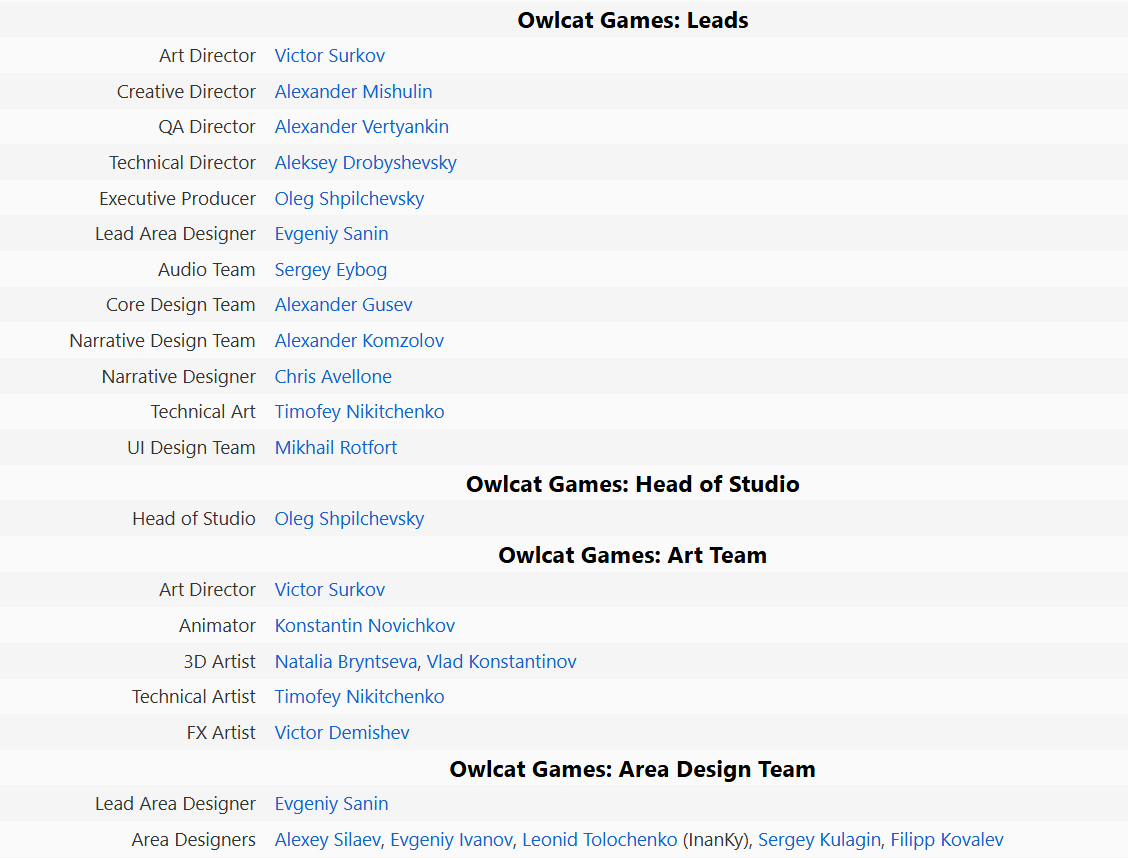
Task: Click the "Owlcat Games: Head of Studio" heading
Action: pos(633,484)
